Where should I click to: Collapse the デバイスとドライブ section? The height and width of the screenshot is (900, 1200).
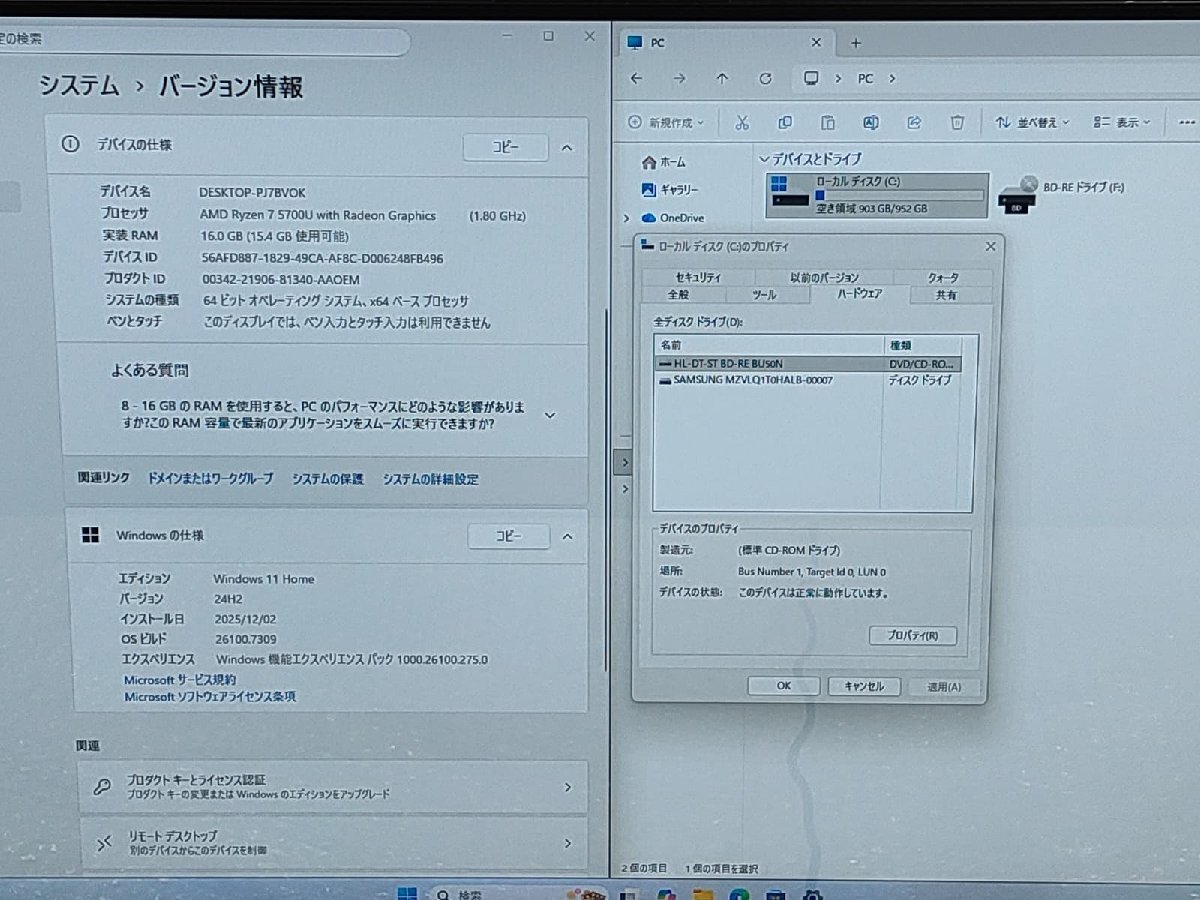[x=764, y=159]
